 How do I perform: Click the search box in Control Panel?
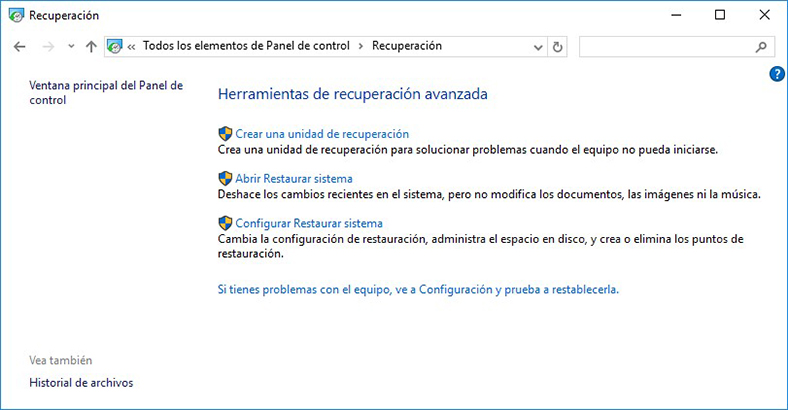676,47
